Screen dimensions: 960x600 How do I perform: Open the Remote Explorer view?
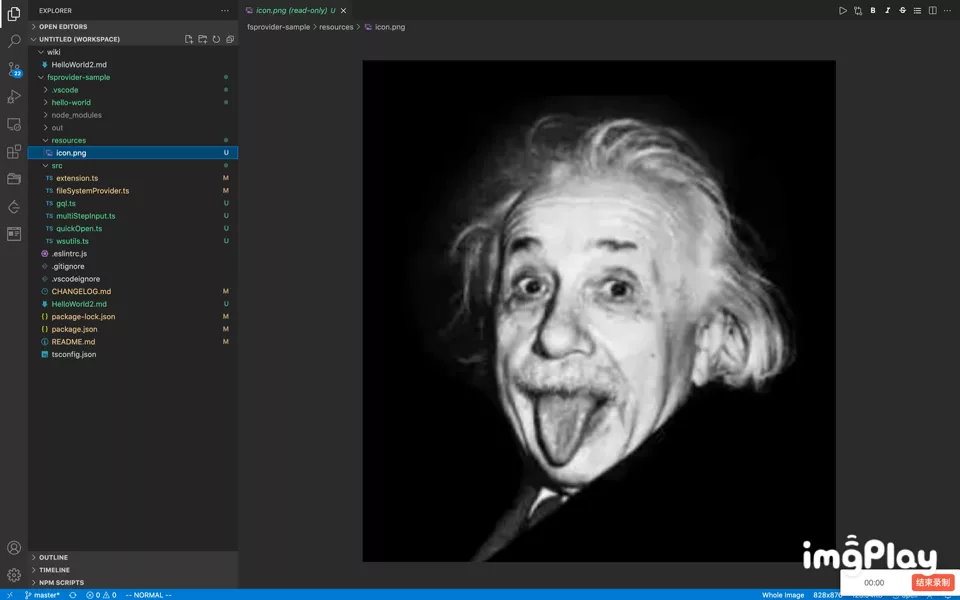coord(13,124)
